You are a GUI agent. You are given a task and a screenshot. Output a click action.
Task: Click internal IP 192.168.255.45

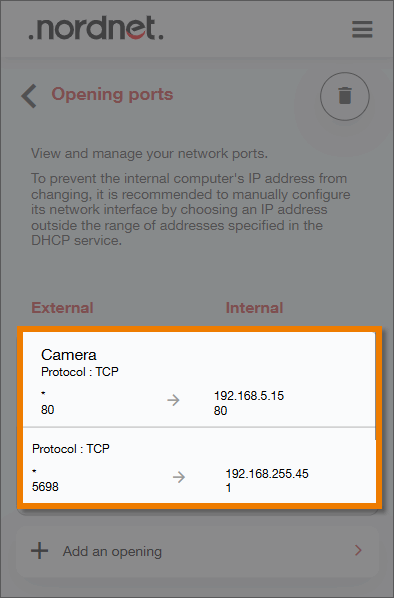267,474
